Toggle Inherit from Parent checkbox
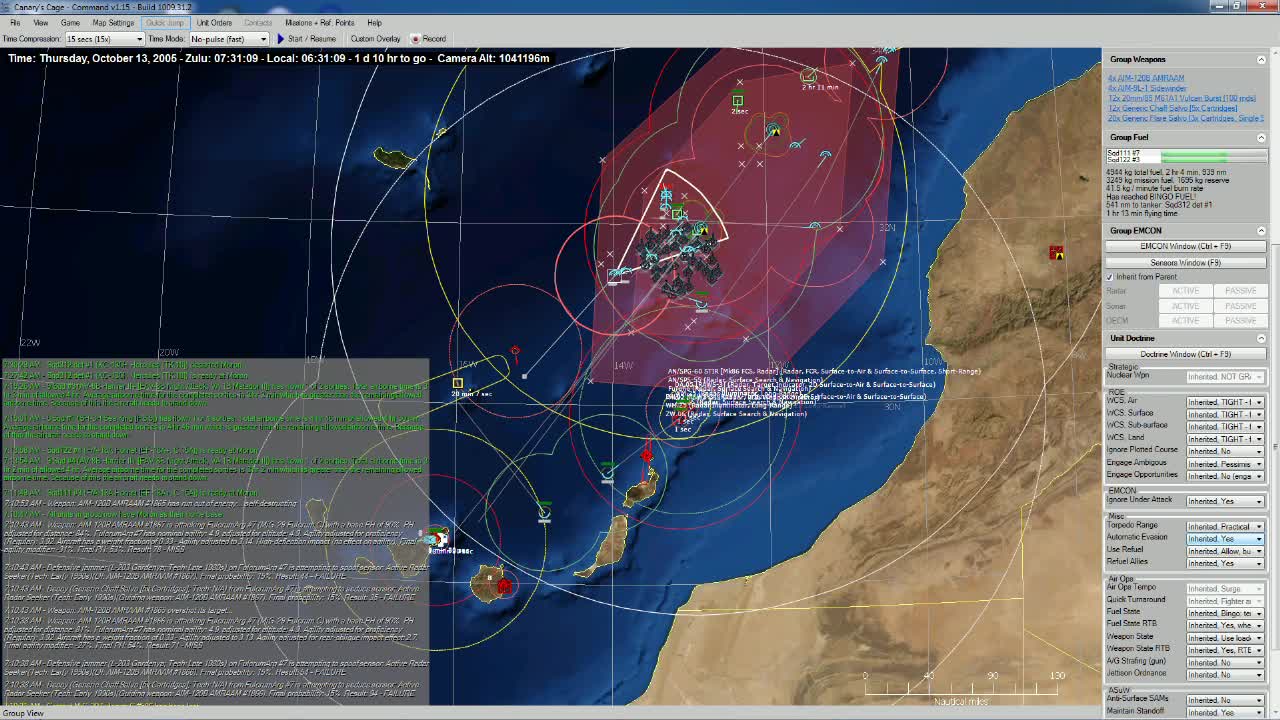 1110,277
